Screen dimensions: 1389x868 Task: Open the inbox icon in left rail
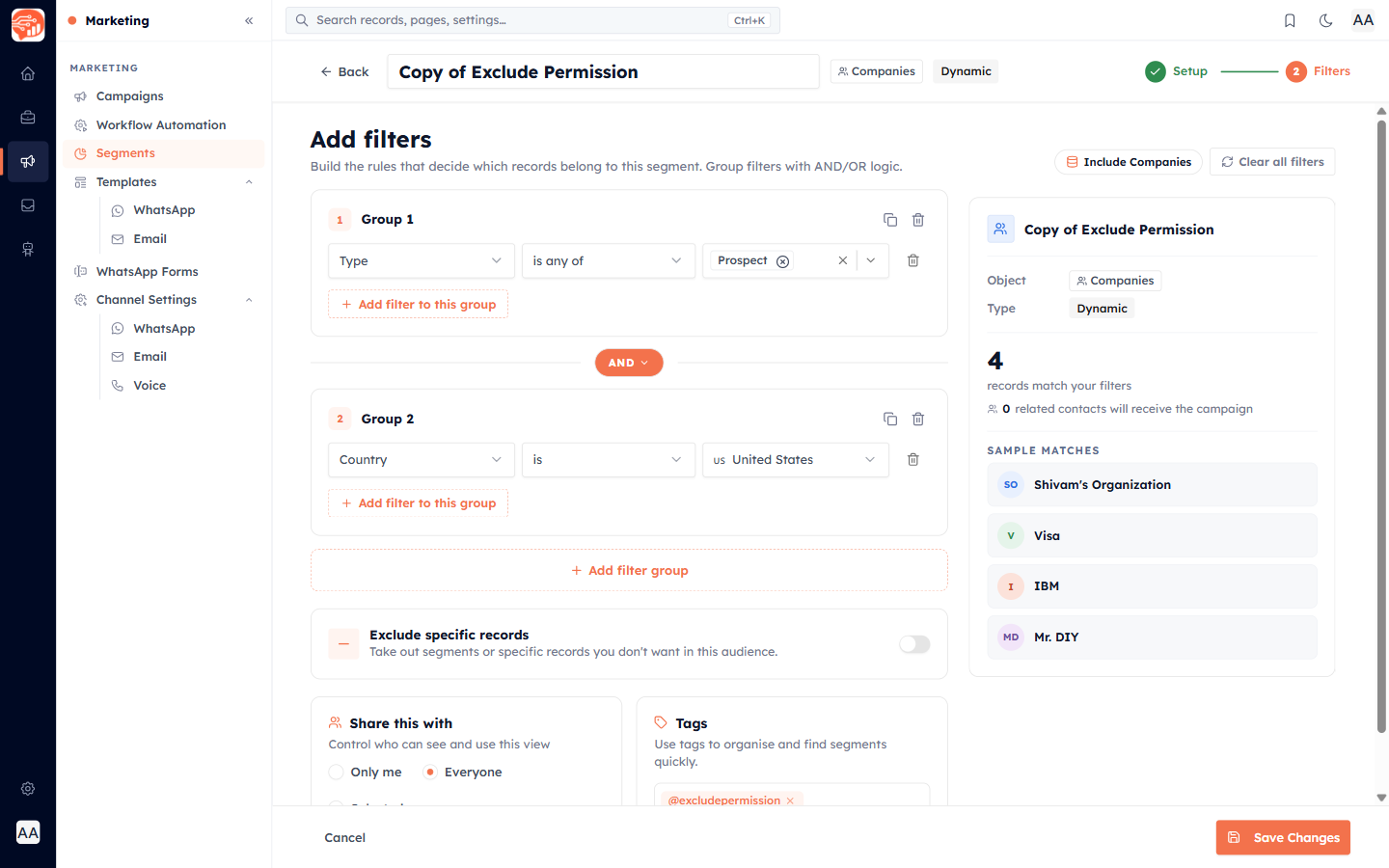coord(28,205)
